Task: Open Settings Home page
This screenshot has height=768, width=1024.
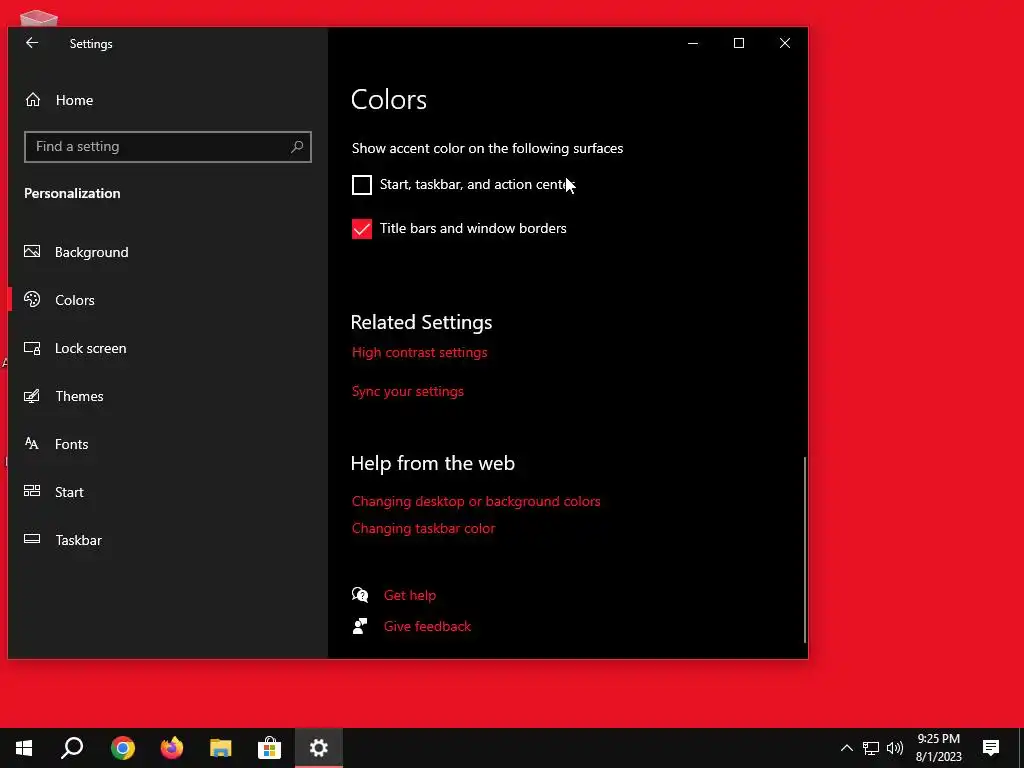Action: click(x=59, y=100)
